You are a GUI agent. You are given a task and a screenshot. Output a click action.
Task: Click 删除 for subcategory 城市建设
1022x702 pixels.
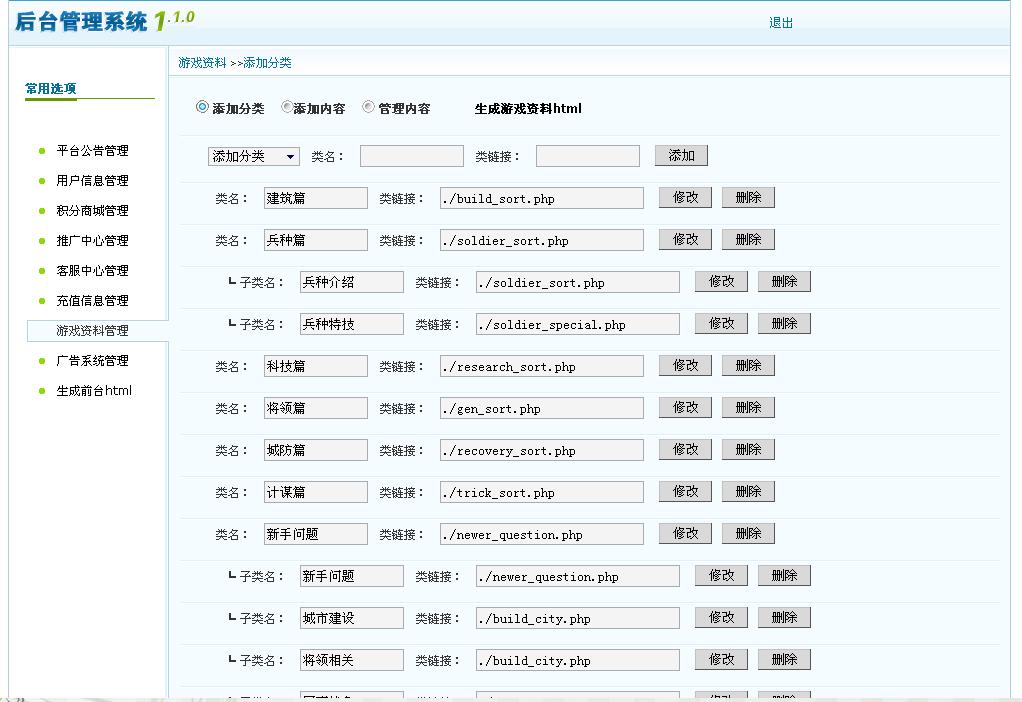coord(784,617)
